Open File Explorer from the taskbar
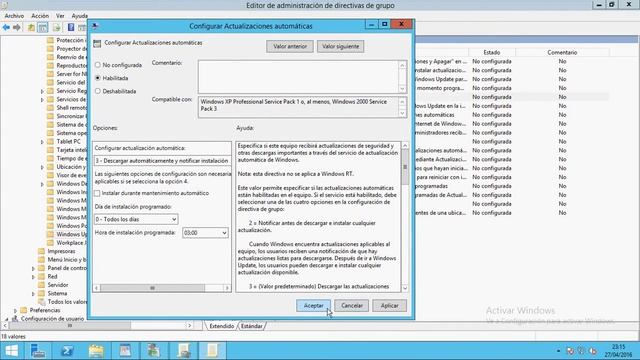This screenshot has width=640, height=360. tap(96, 351)
